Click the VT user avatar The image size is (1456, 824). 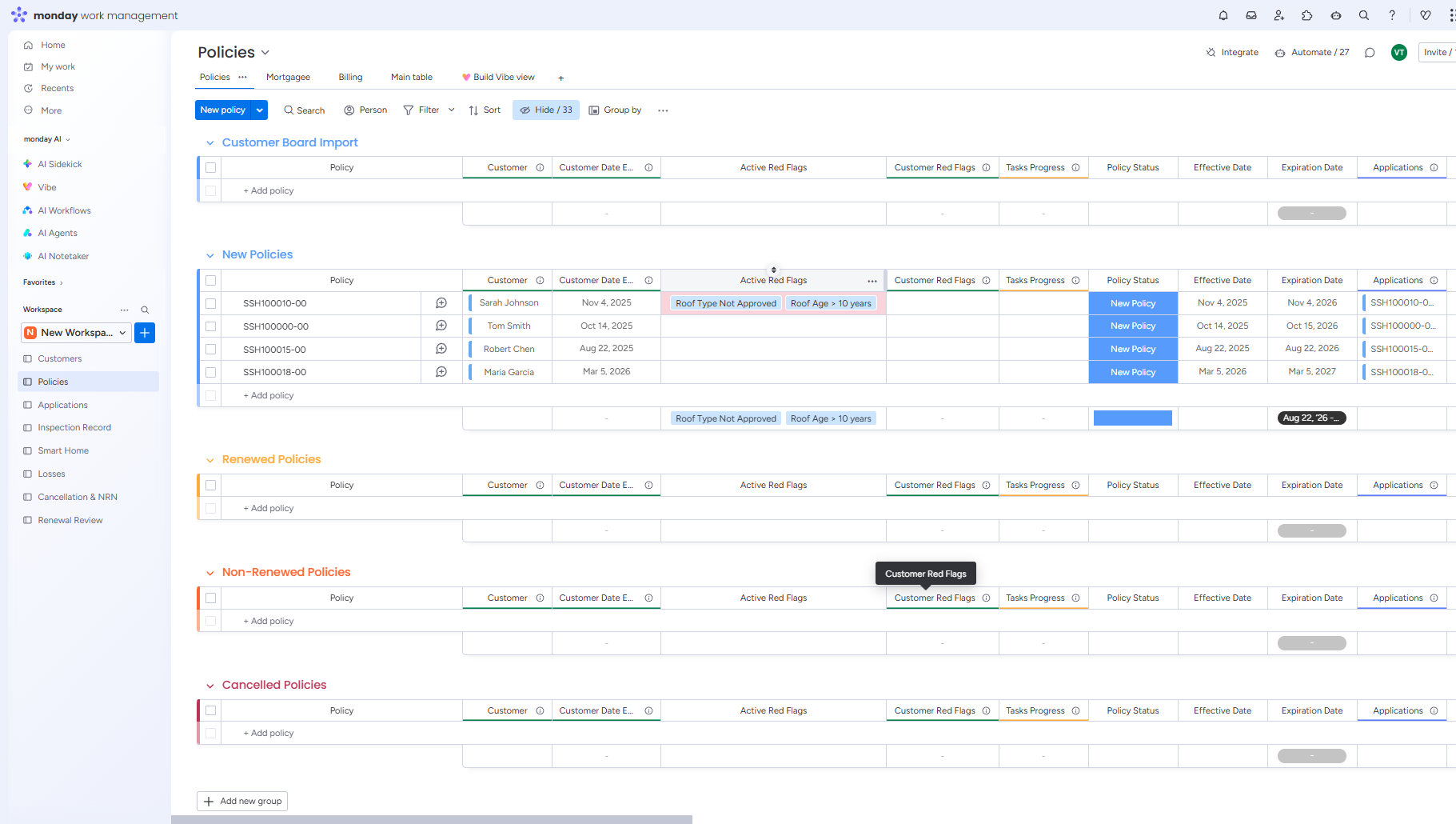coord(1399,52)
